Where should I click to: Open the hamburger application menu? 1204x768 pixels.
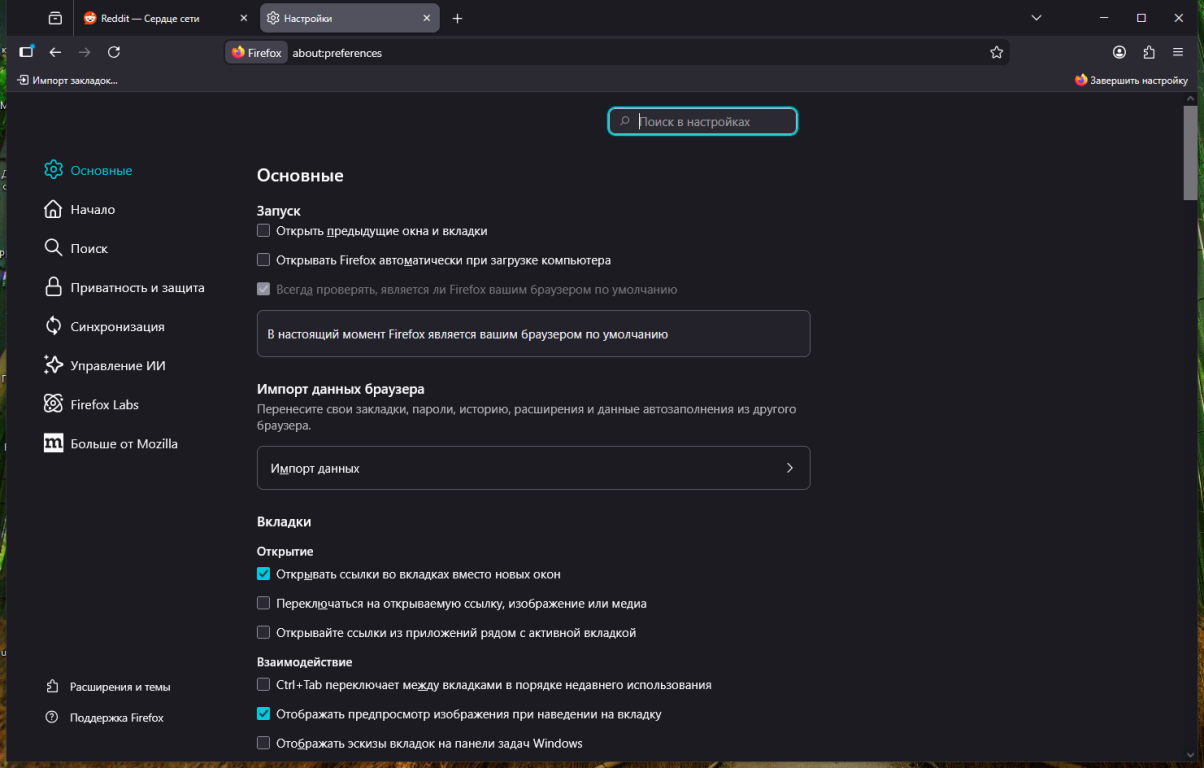(1178, 52)
